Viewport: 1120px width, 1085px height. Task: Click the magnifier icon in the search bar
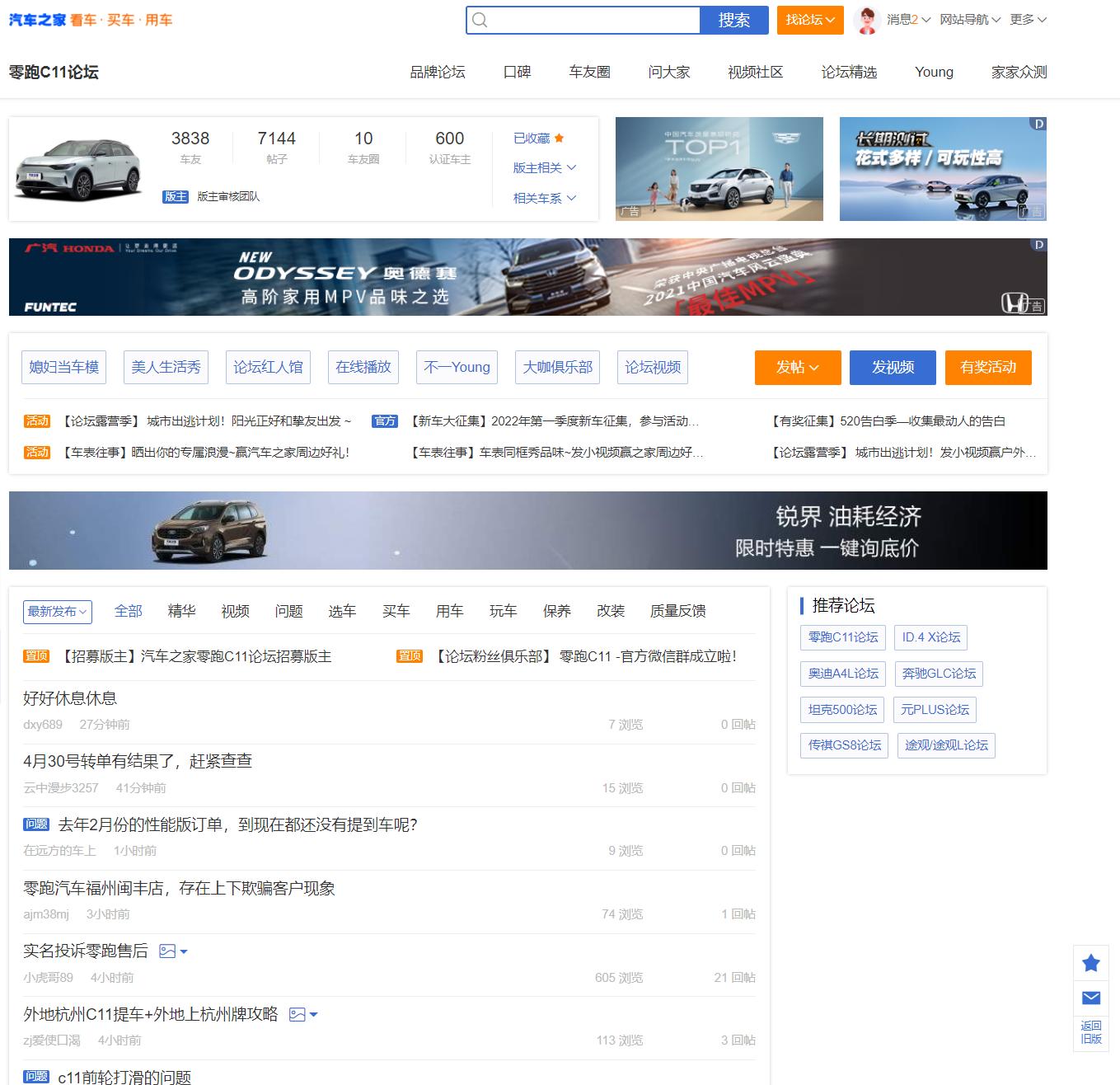tap(480, 20)
